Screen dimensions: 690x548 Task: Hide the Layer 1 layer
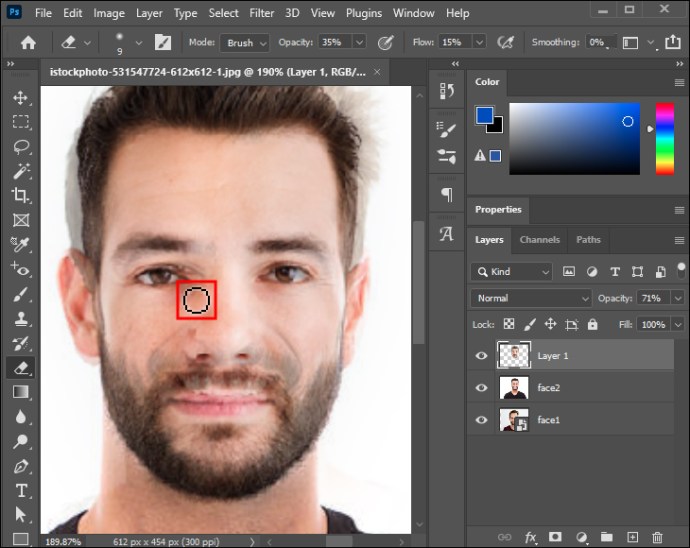(481, 355)
